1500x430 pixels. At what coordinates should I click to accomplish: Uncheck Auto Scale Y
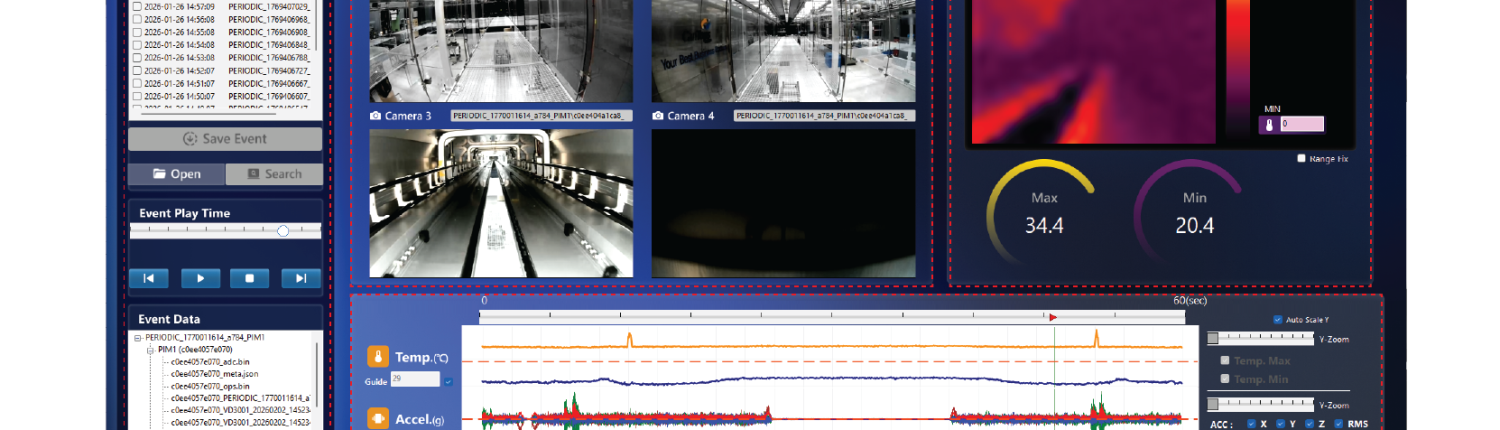[x=1278, y=320]
